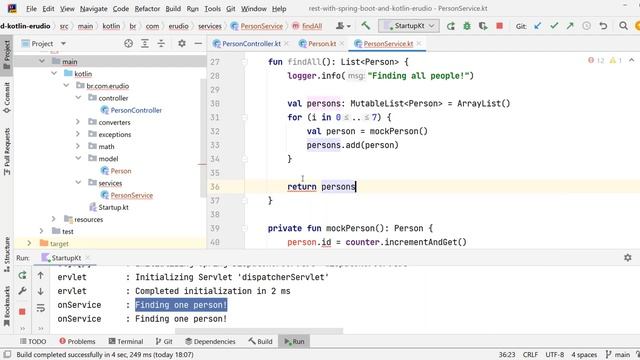640x360 pixels.
Task: Expand the converters package
Action: [x=78, y=122]
